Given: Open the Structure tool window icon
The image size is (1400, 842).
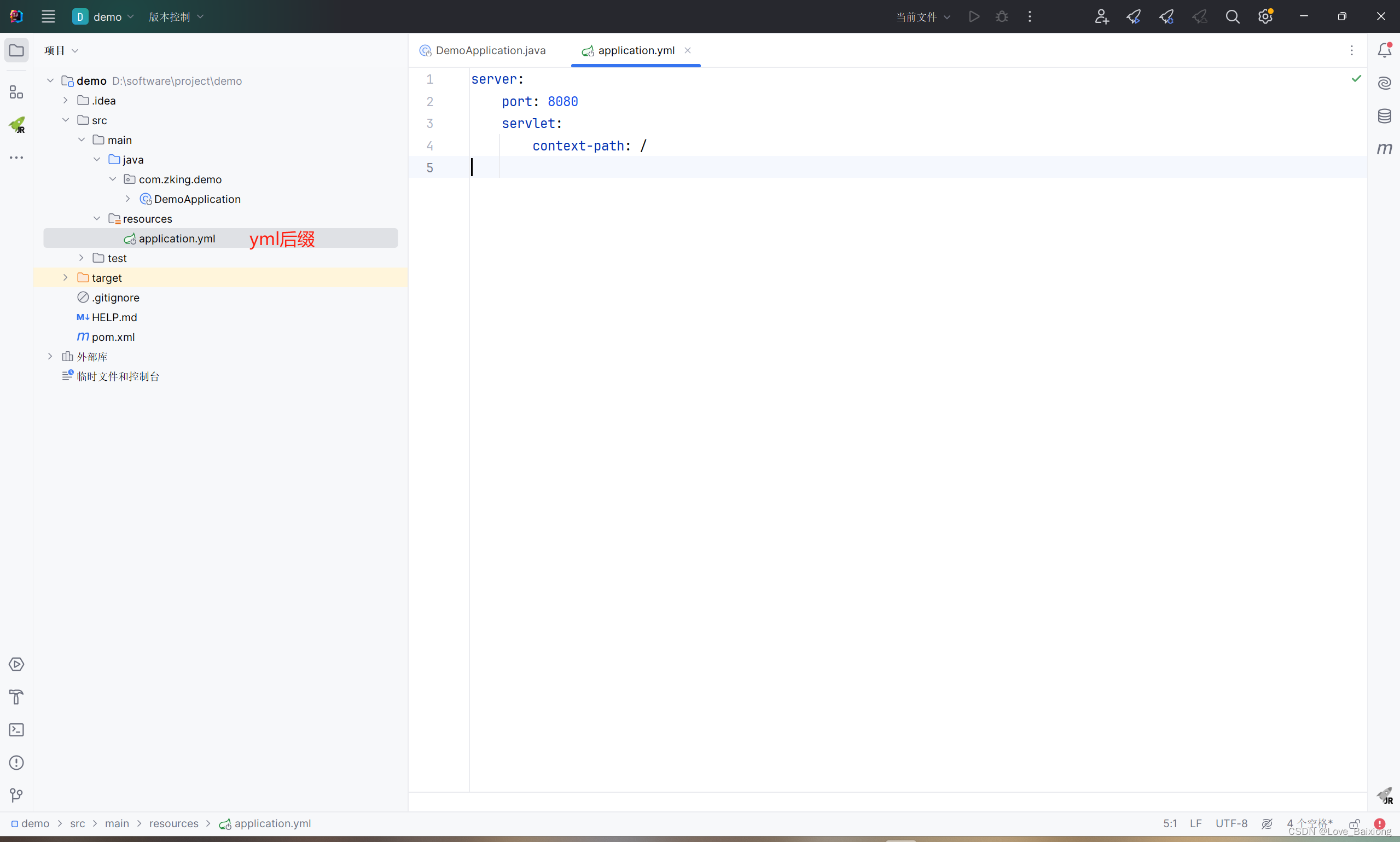Looking at the screenshot, I should 16,92.
